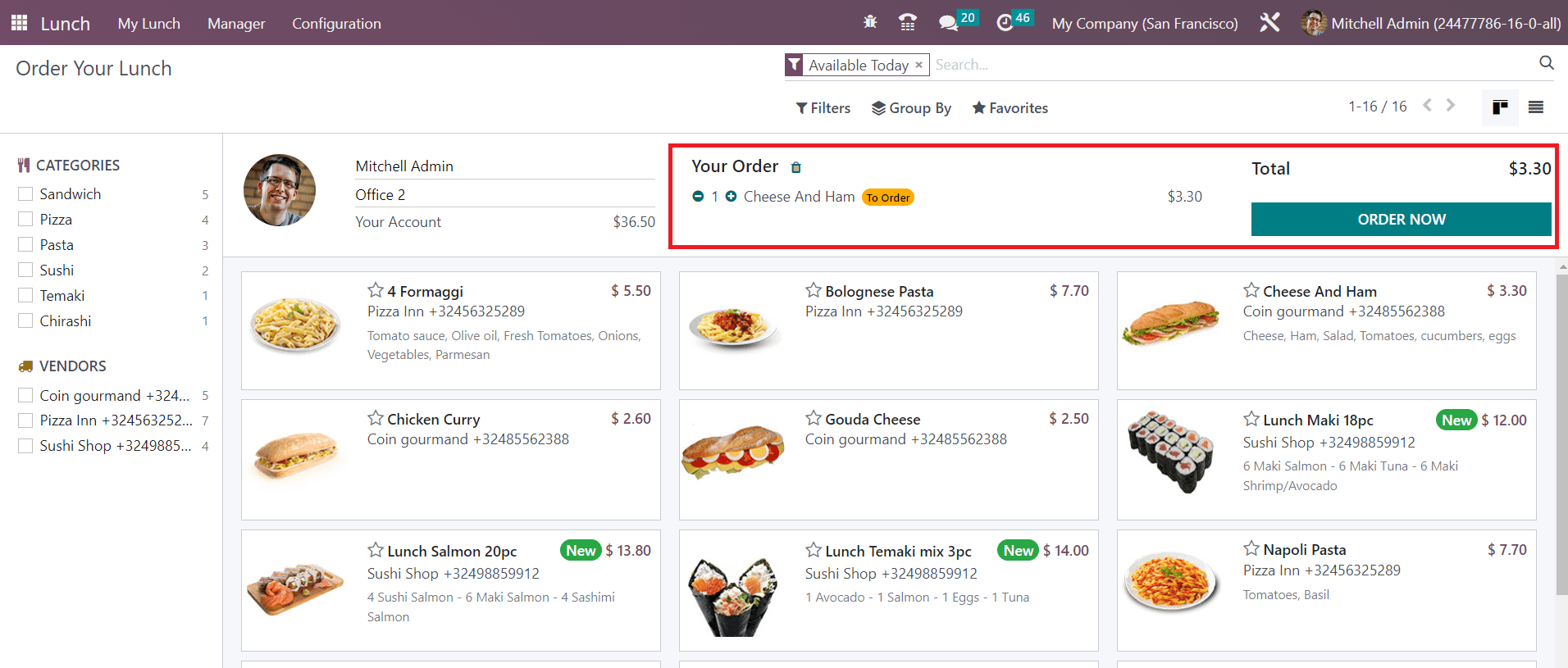The width and height of the screenshot is (1568, 668).
Task: Click the Your Account balance $36.50
Action: point(634,222)
